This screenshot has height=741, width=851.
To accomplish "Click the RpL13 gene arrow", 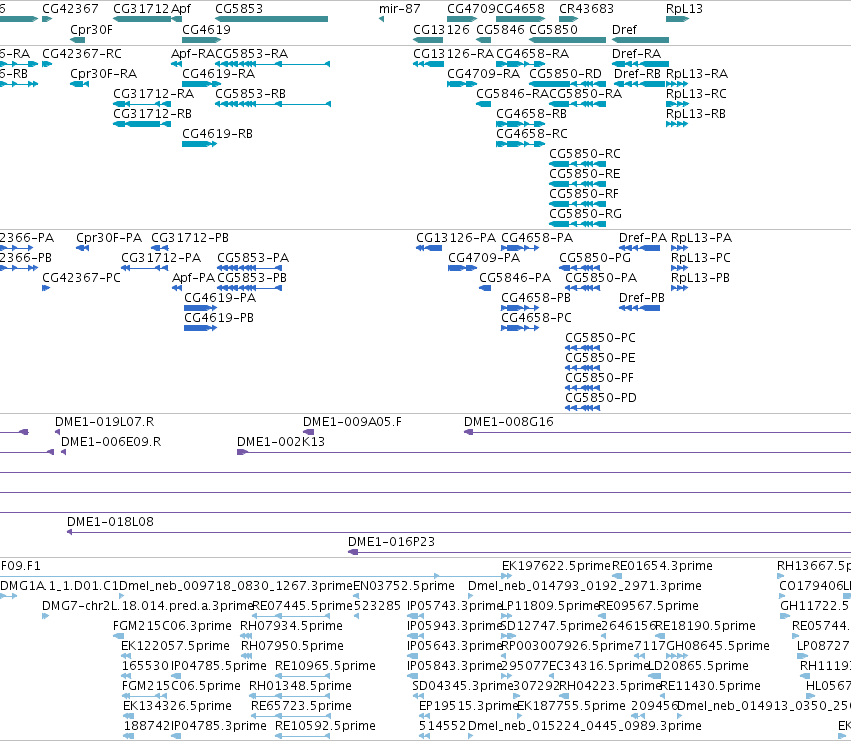I will [677, 19].
